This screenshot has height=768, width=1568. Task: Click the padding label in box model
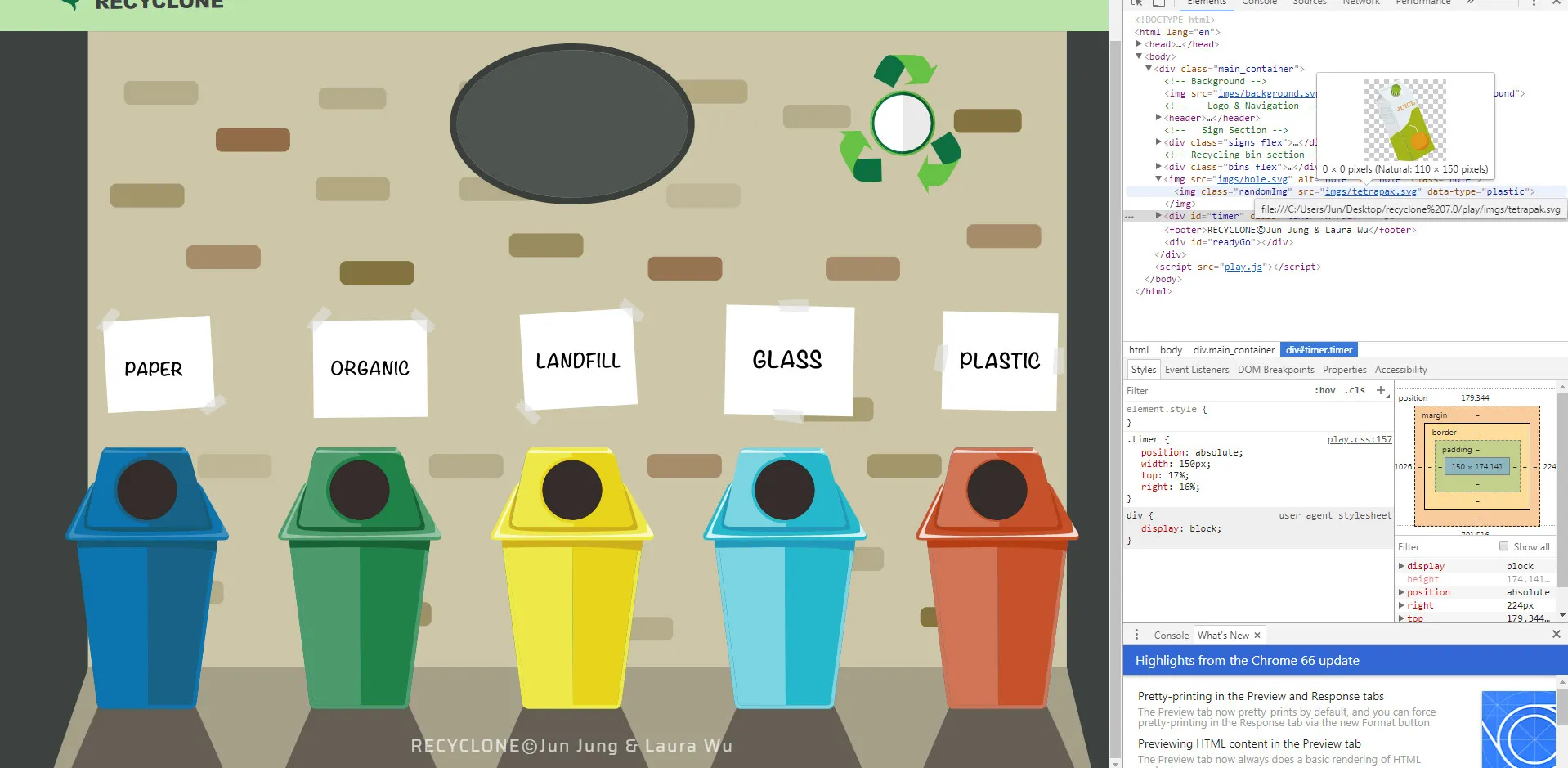(1457, 450)
